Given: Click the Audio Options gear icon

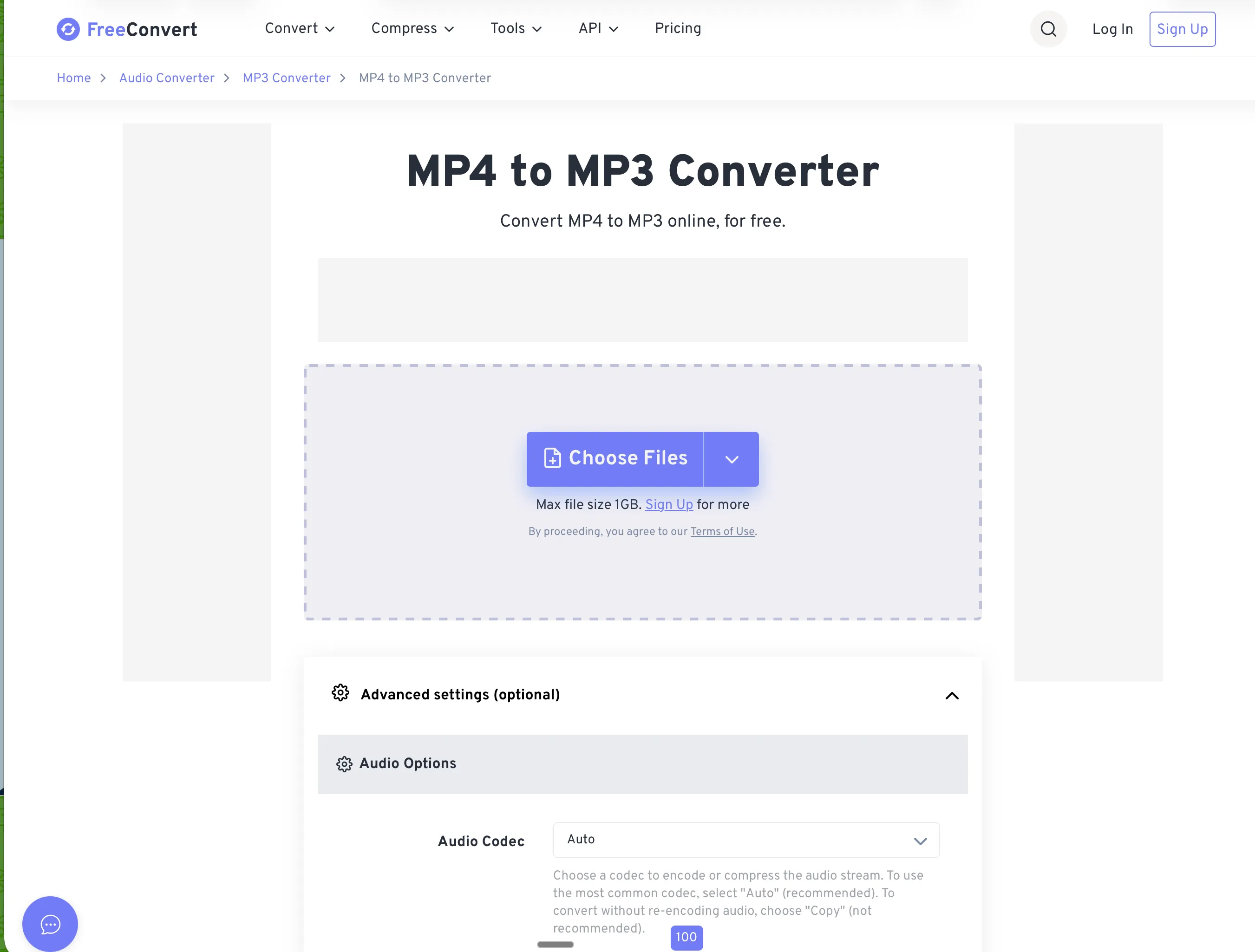Looking at the screenshot, I should point(344,764).
